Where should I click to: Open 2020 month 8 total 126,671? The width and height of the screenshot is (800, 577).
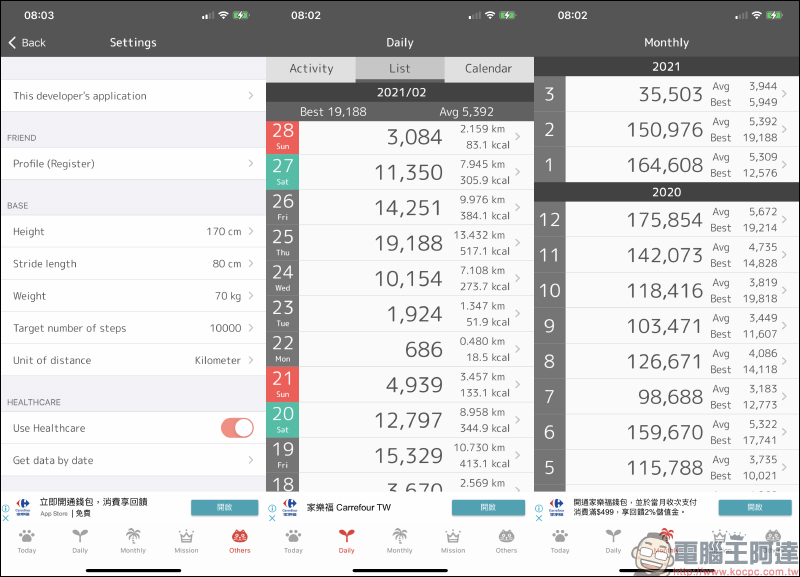(666, 361)
